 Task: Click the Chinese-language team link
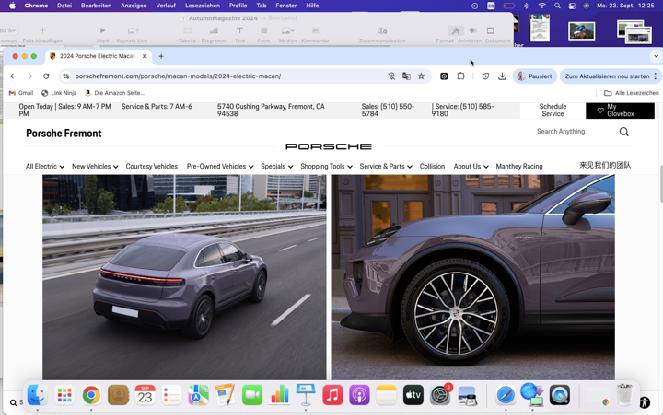(605, 165)
